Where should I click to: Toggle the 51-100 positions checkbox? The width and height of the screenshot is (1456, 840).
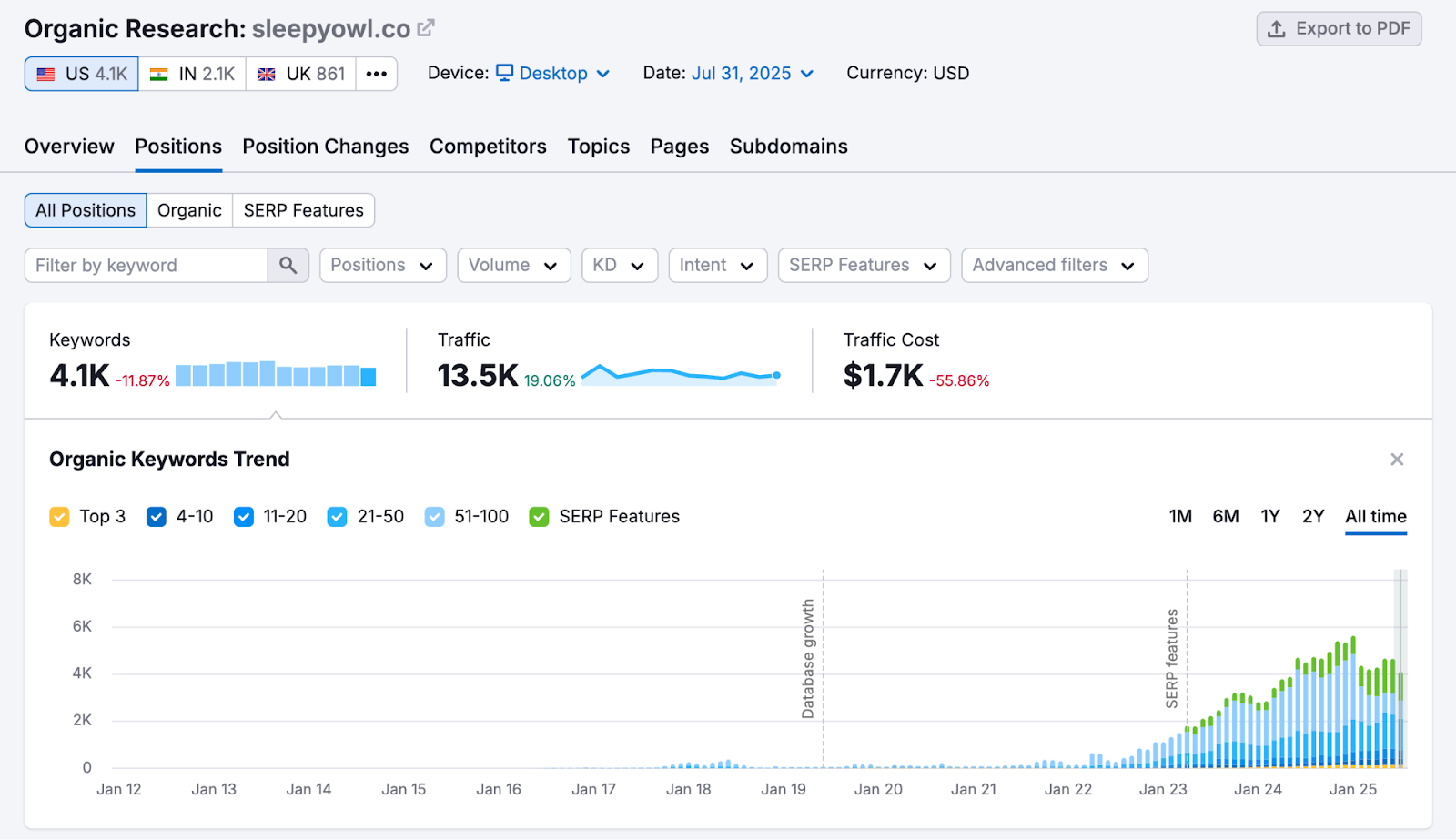[435, 517]
